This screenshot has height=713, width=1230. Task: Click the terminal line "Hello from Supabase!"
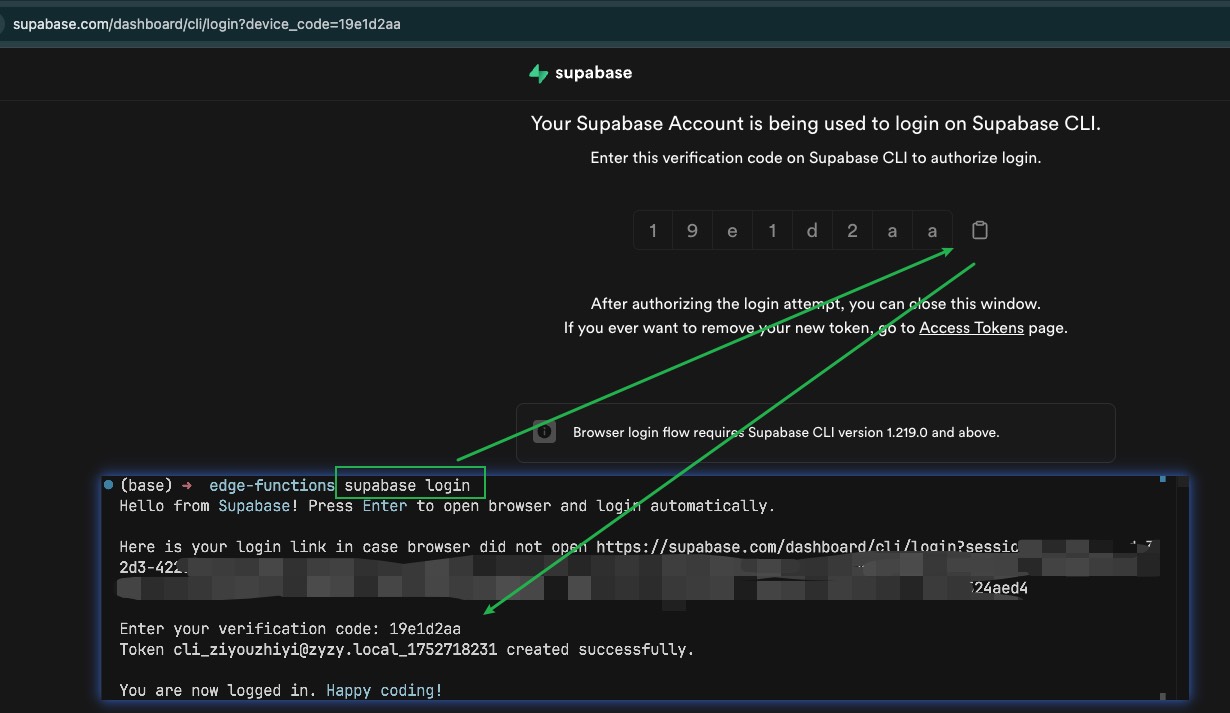click(x=447, y=506)
